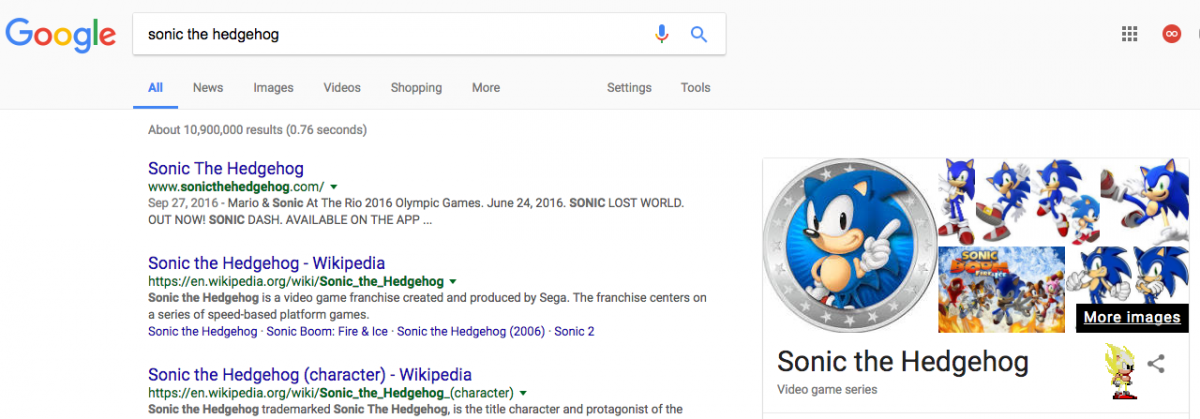
Task: Click the microphone voice search icon
Action: pyautogui.click(x=661, y=34)
